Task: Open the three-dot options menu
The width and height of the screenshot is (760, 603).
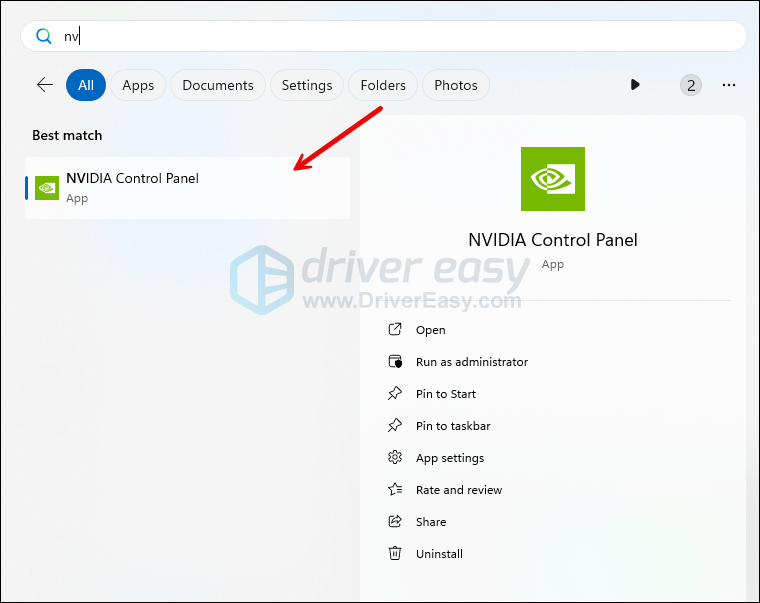Action: tap(729, 85)
